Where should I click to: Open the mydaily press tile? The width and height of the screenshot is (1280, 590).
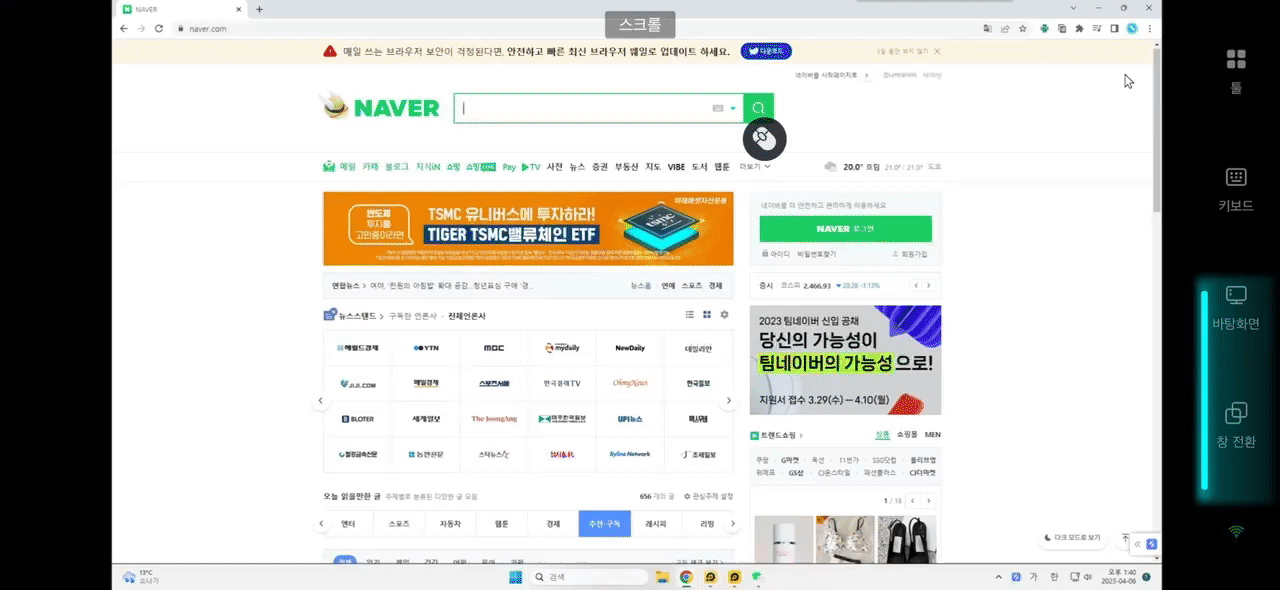tap(562, 348)
